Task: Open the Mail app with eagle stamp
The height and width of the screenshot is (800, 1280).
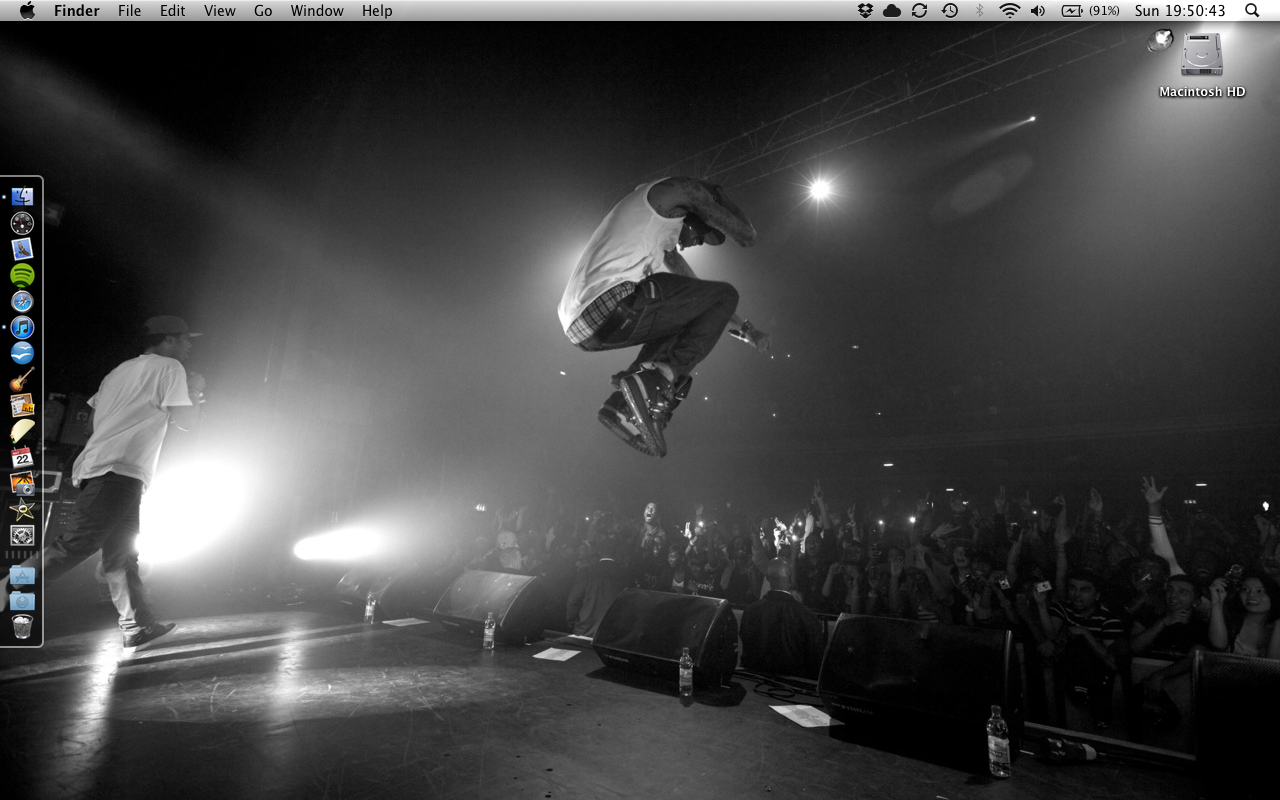Action: 22,249
